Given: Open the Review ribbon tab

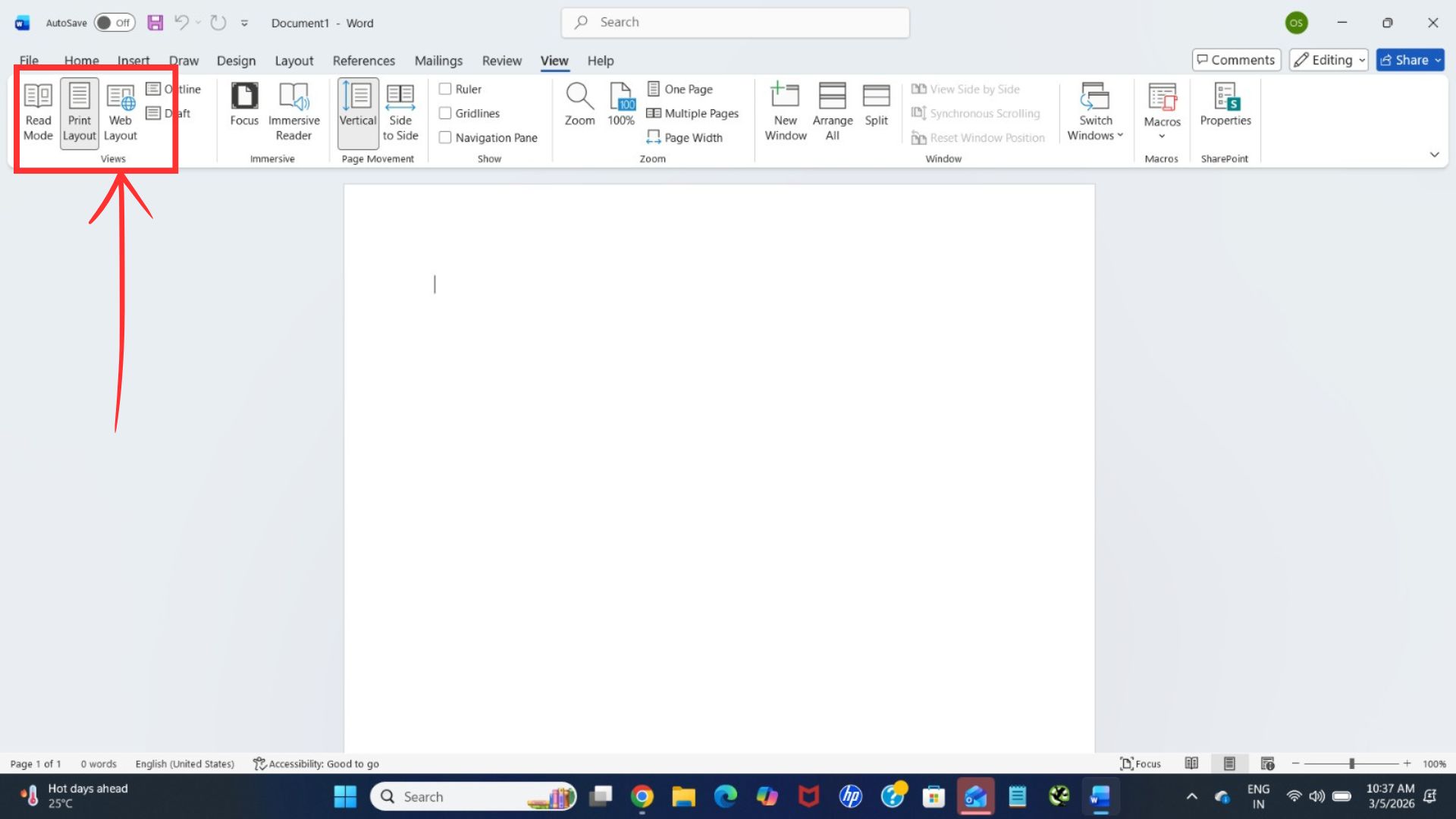Looking at the screenshot, I should point(501,61).
